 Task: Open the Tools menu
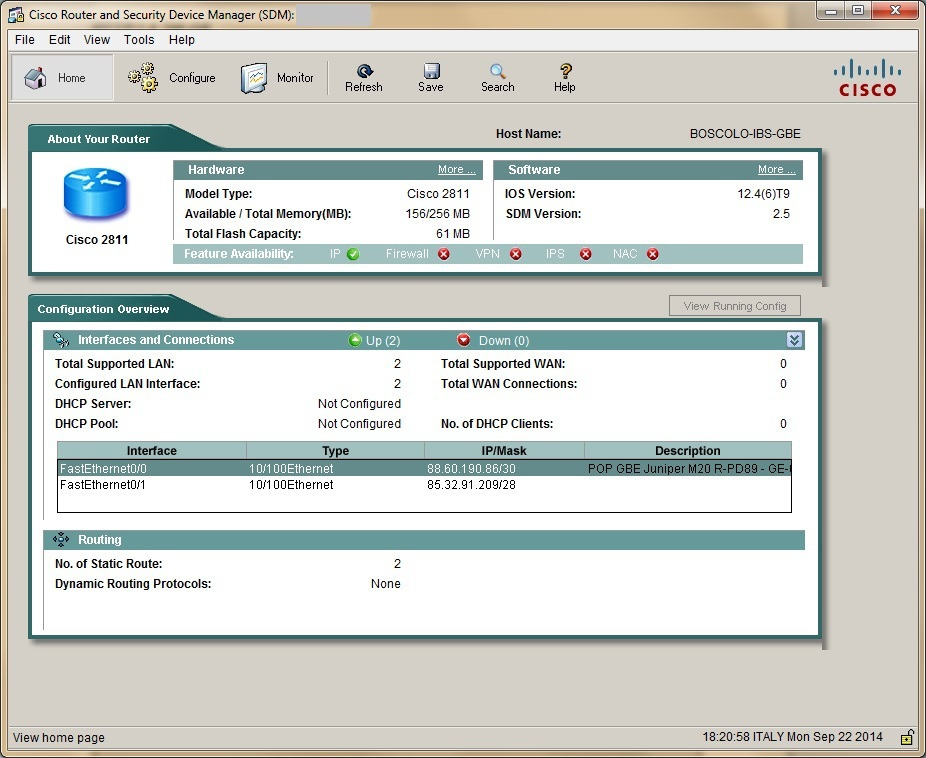coord(139,40)
